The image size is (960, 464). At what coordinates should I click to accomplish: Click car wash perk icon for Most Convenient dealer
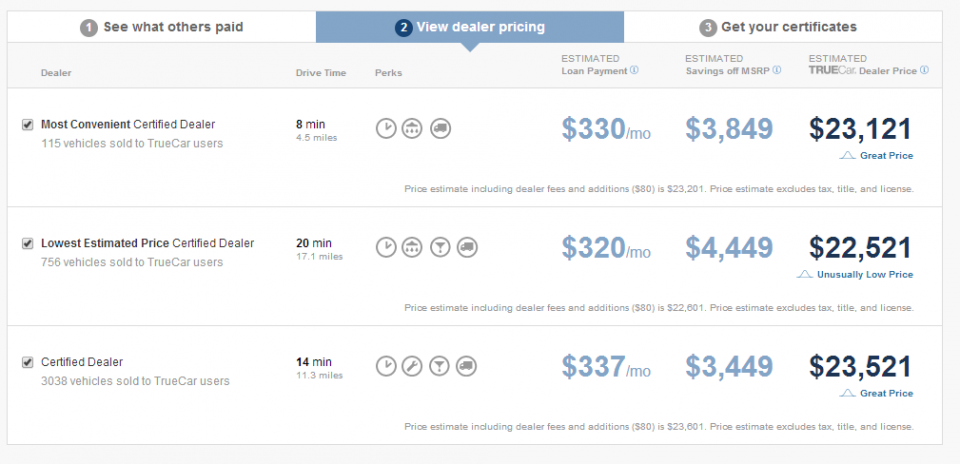point(412,129)
